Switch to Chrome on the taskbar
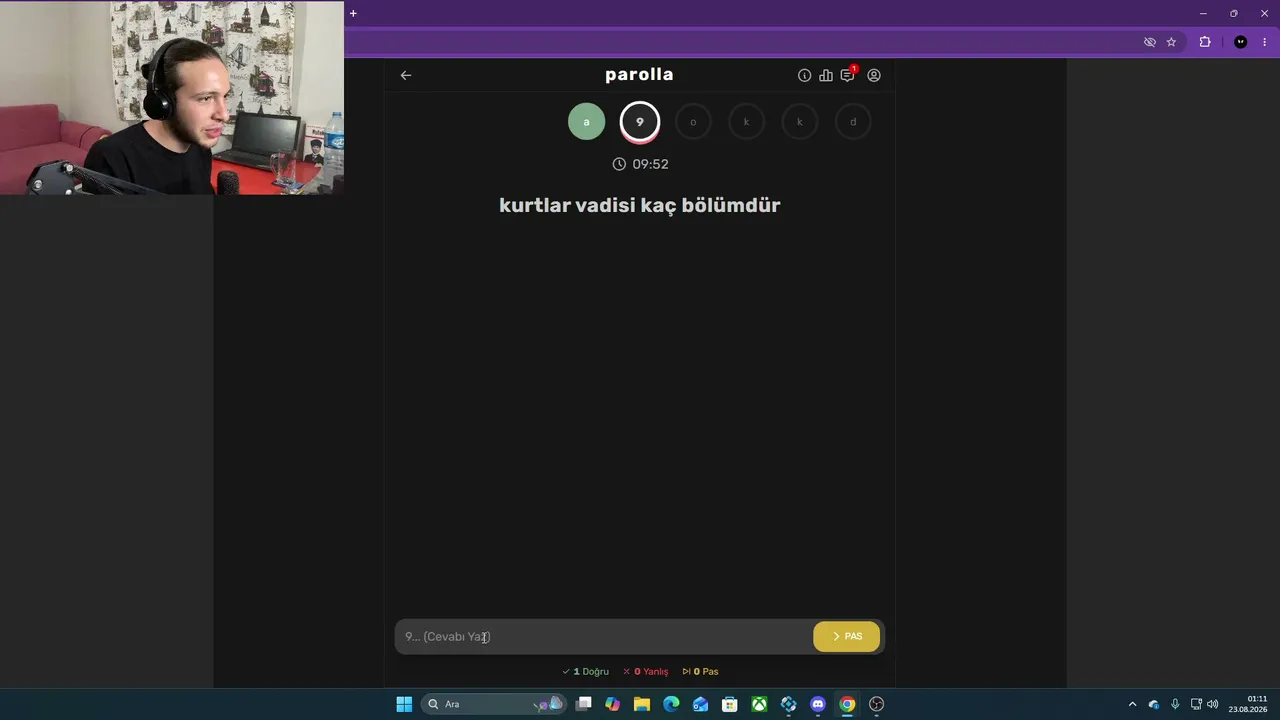Image resolution: width=1280 pixels, height=720 pixels. (x=847, y=704)
